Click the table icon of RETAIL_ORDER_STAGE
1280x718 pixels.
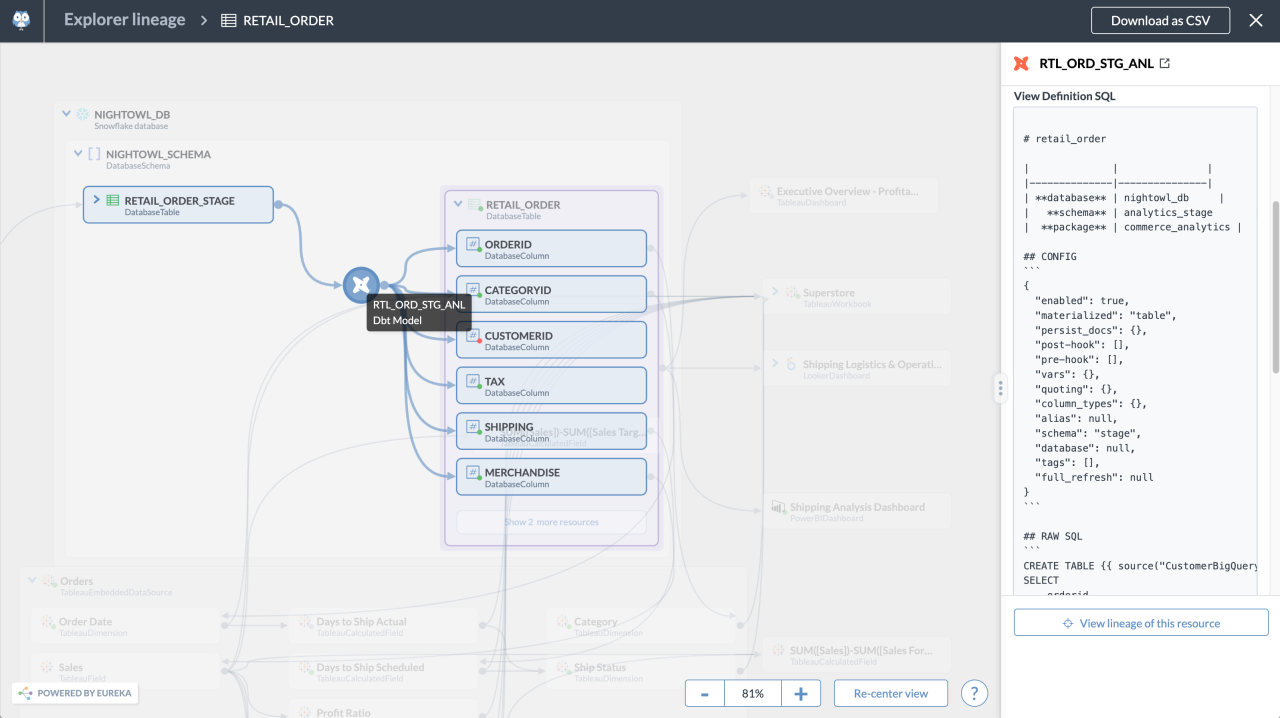pos(113,200)
